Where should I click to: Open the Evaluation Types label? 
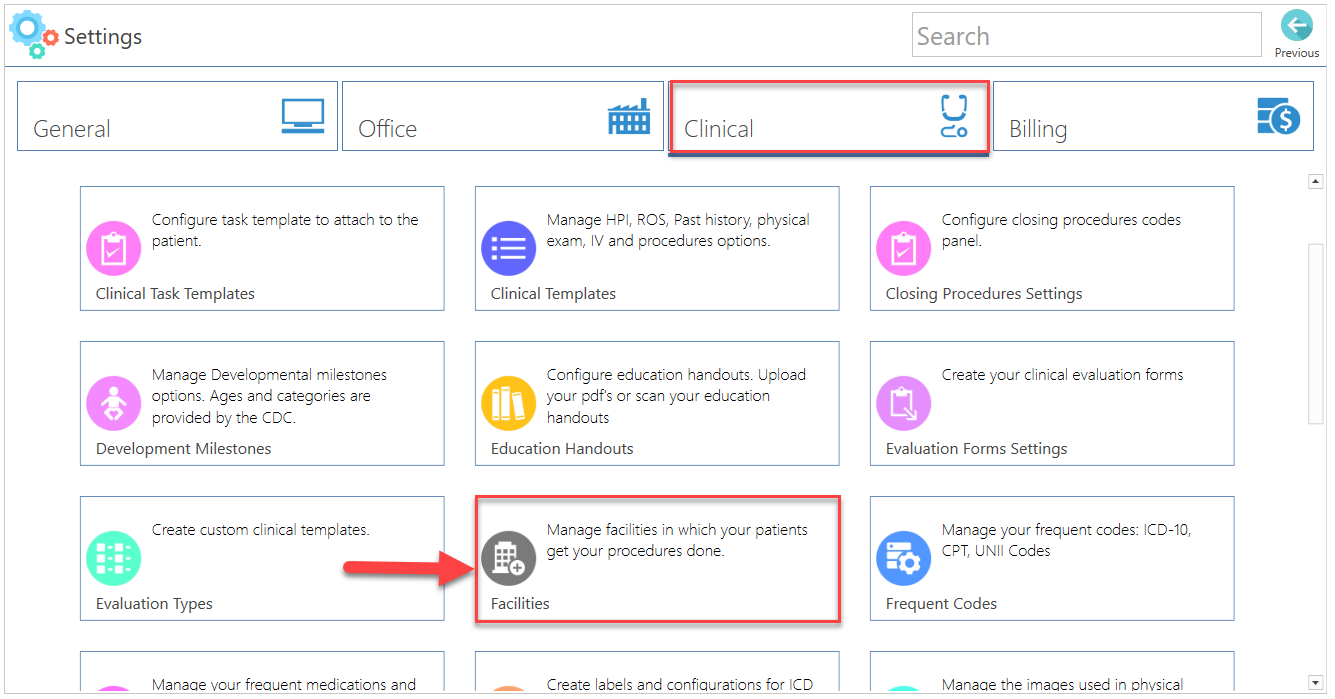click(x=154, y=604)
